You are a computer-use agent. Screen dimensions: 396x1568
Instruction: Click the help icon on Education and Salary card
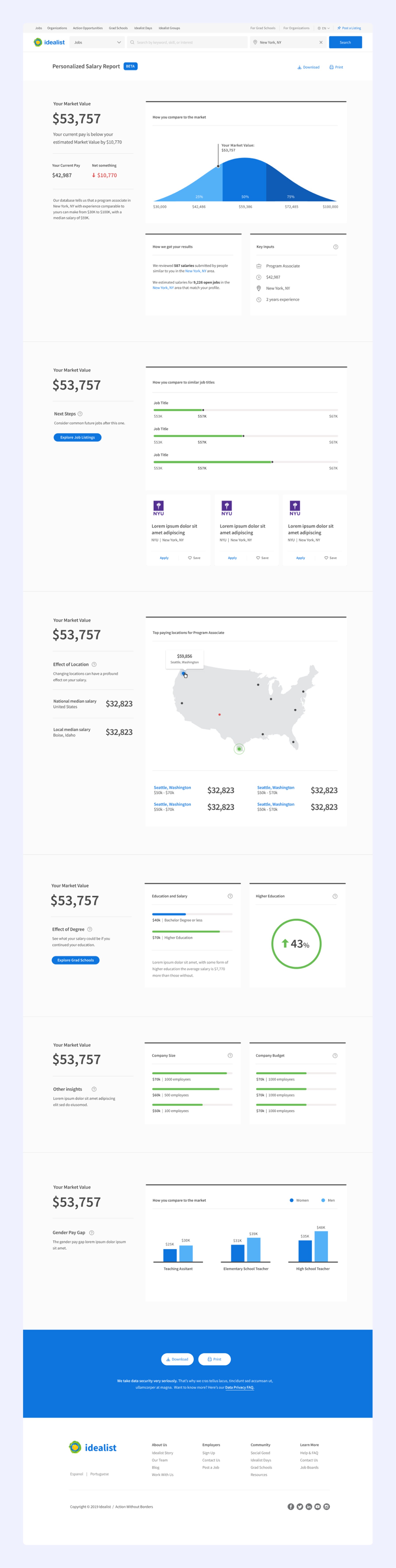tap(230, 896)
